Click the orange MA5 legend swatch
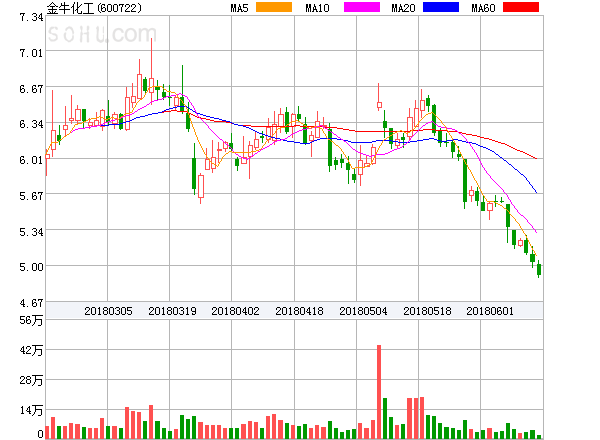The image size is (600, 440). (x=274, y=7)
